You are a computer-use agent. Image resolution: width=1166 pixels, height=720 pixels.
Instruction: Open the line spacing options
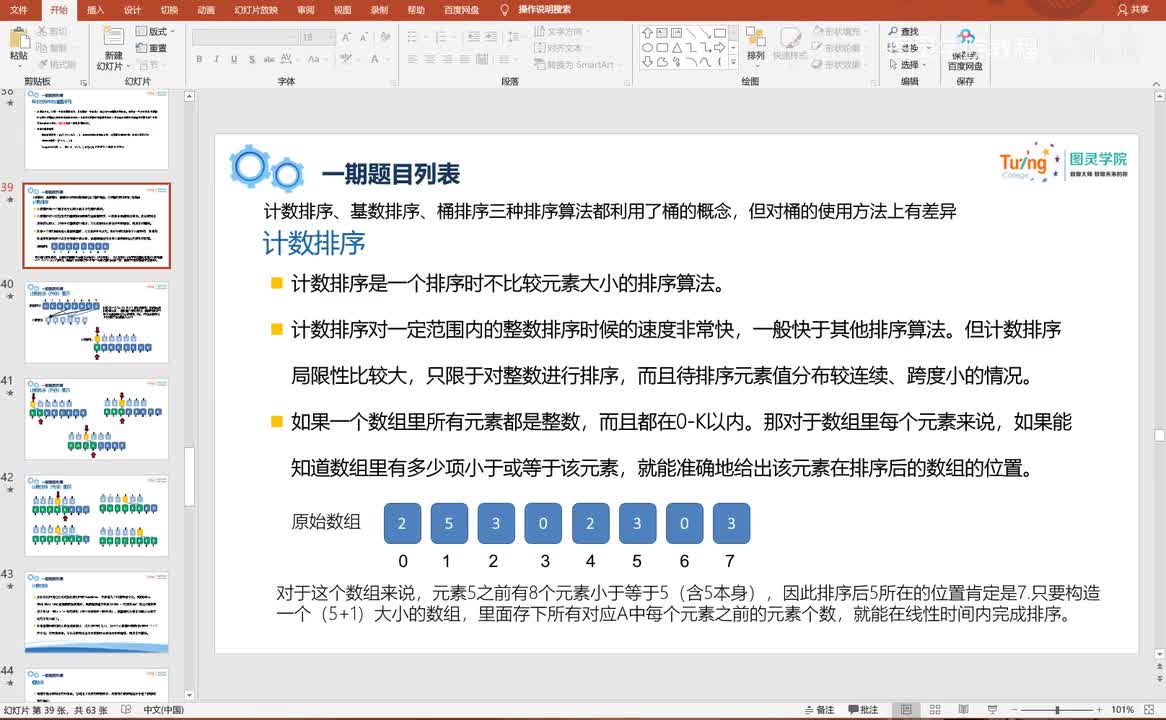(x=513, y=36)
